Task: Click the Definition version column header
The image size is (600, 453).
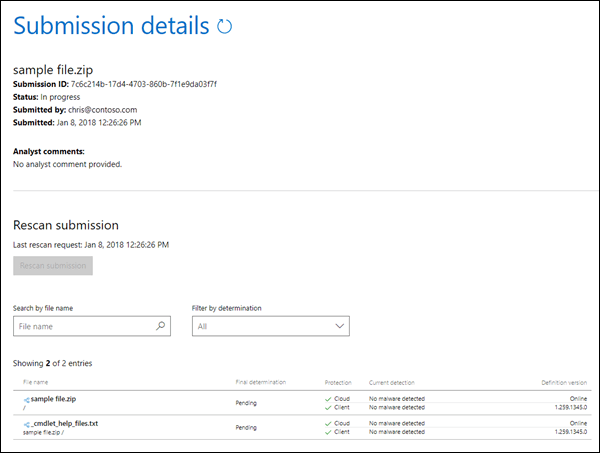Action: pyautogui.click(x=563, y=382)
